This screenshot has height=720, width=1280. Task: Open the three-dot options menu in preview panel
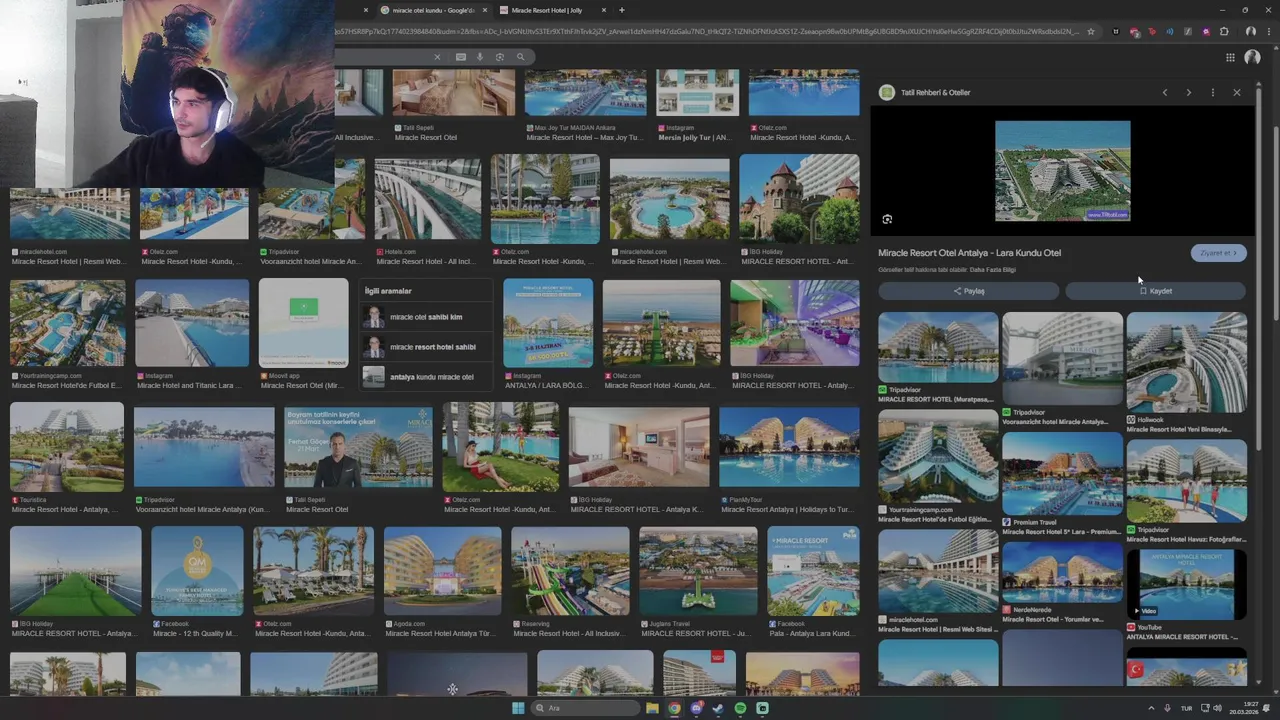[x=1212, y=92]
